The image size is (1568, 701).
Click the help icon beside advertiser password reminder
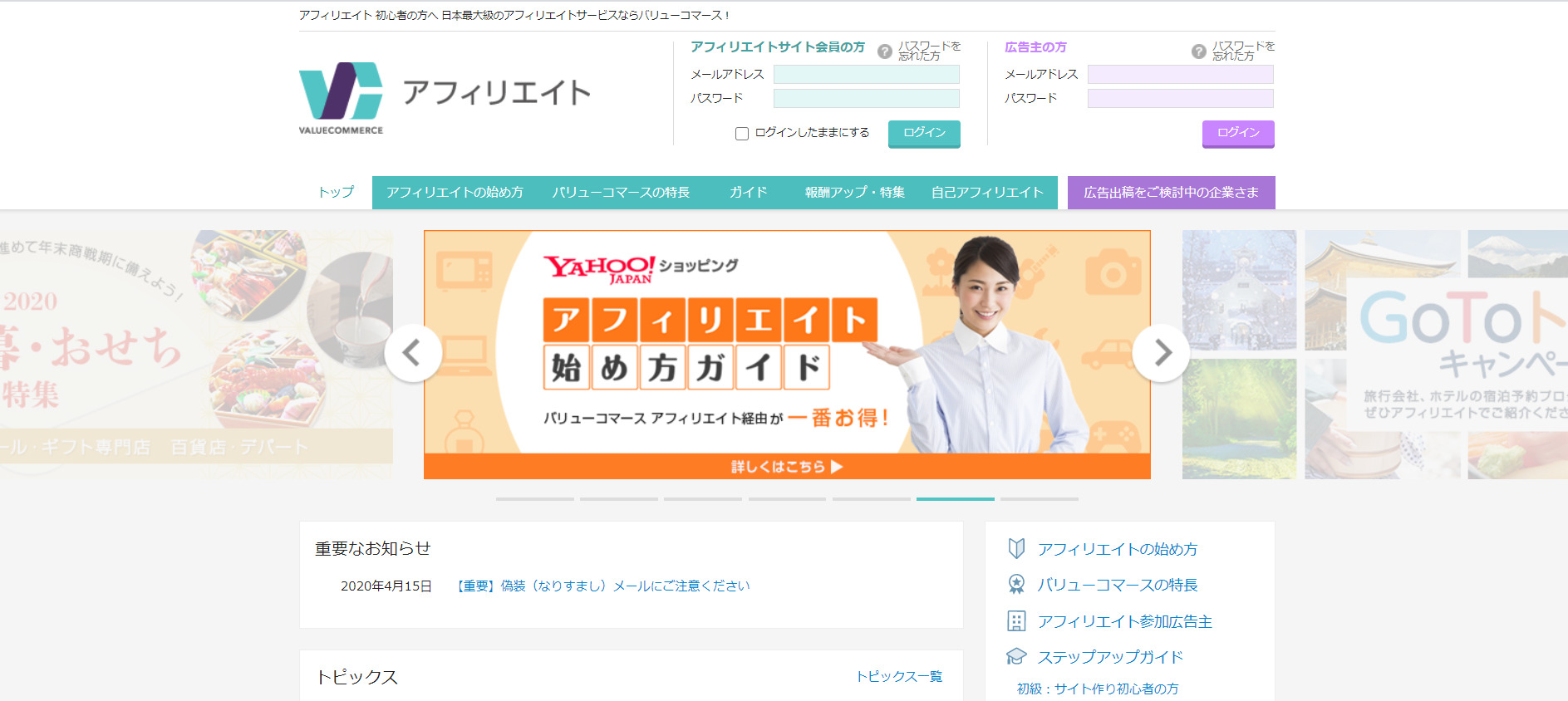click(1199, 51)
